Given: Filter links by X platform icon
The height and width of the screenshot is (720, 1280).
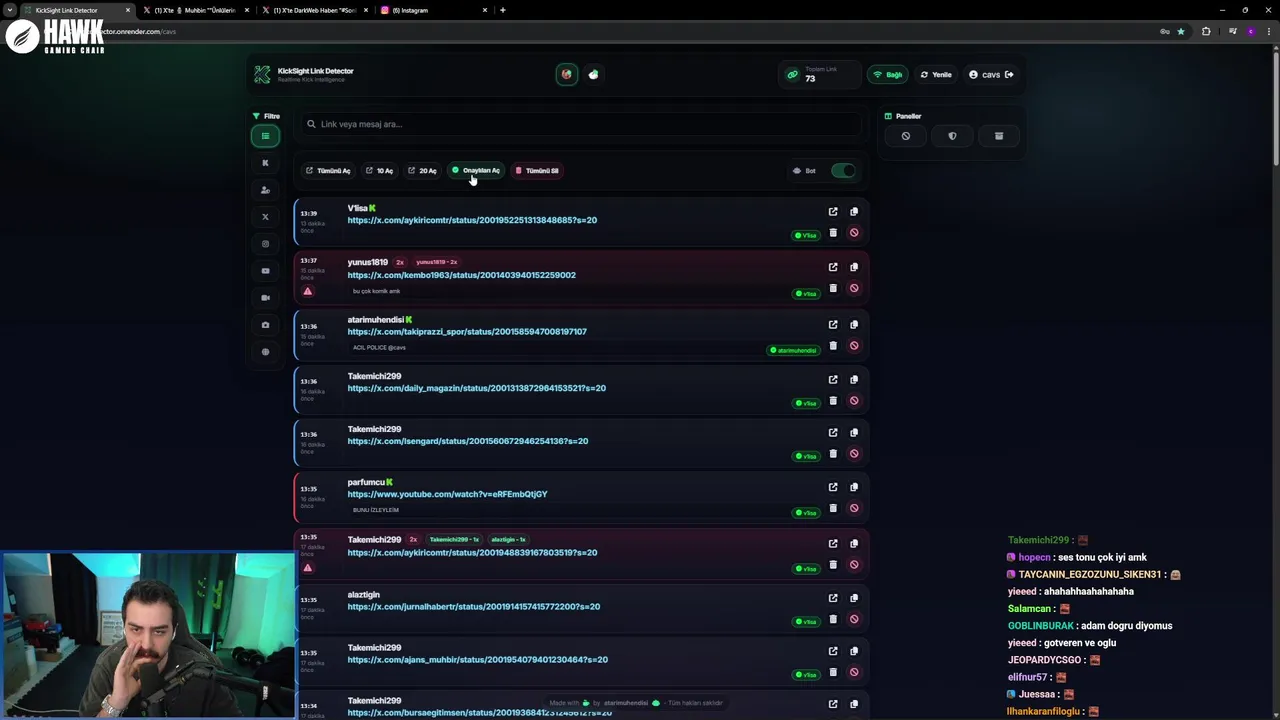Looking at the screenshot, I should tap(265, 217).
